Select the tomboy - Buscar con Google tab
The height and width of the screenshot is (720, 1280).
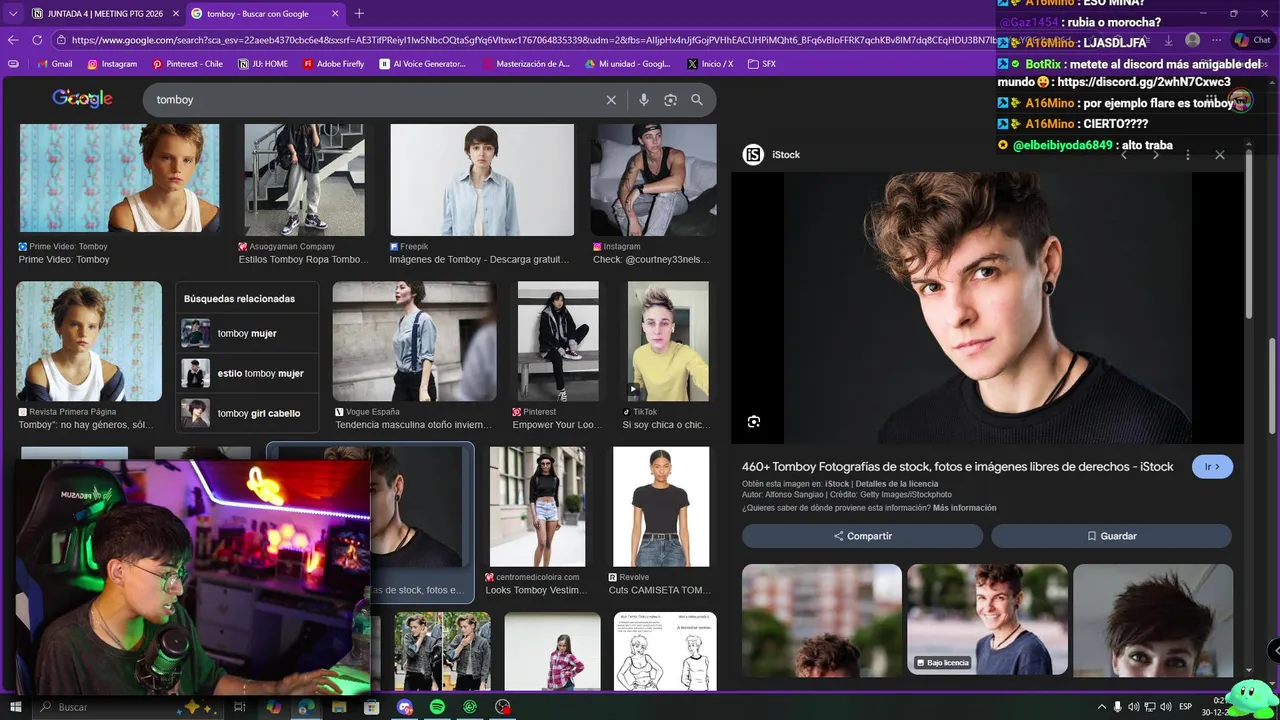click(264, 13)
